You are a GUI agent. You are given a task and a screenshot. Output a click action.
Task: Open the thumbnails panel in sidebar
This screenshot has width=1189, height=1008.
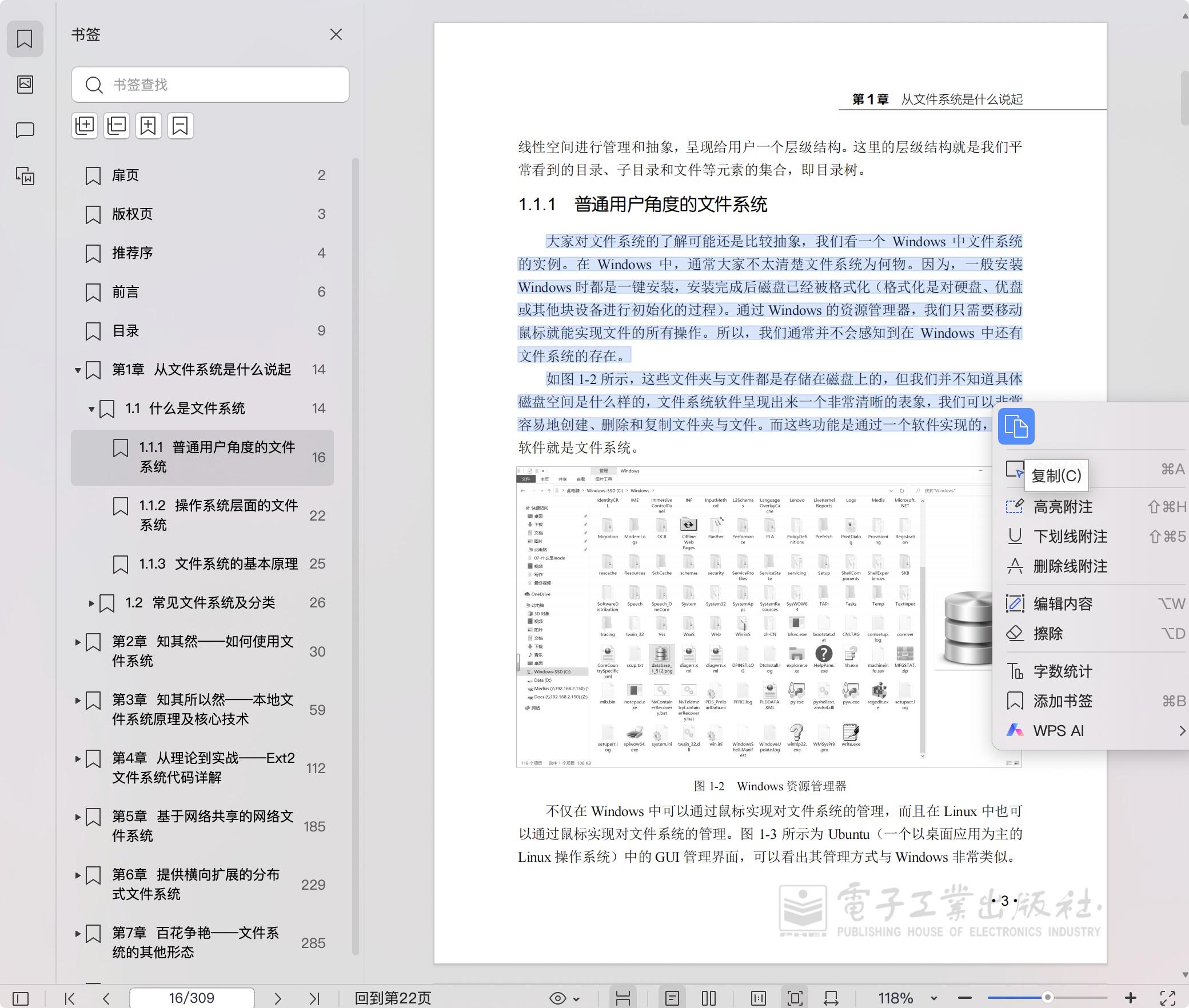click(x=25, y=85)
